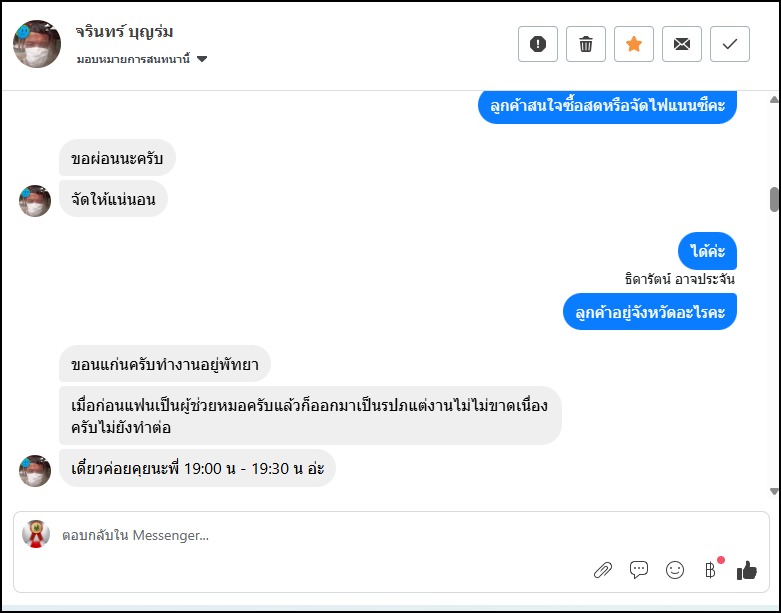Toggle the orange star follow-up flag
Screen dimensions: 781x613
click(x=634, y=44)
